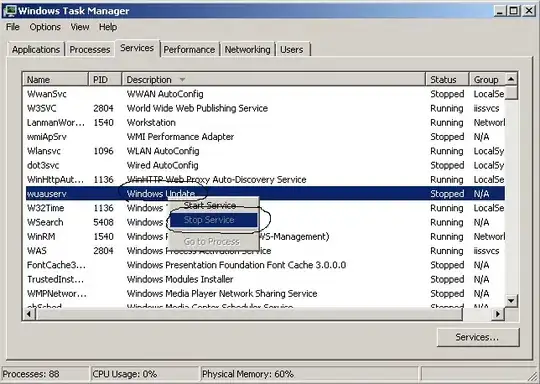Open the Options menu
The image size is (540, 384).
[x=45, y=27]
